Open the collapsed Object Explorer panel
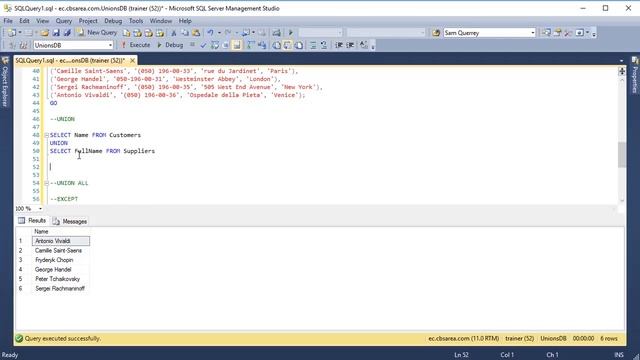Screen dimensions: 640x360 [5, 82]
